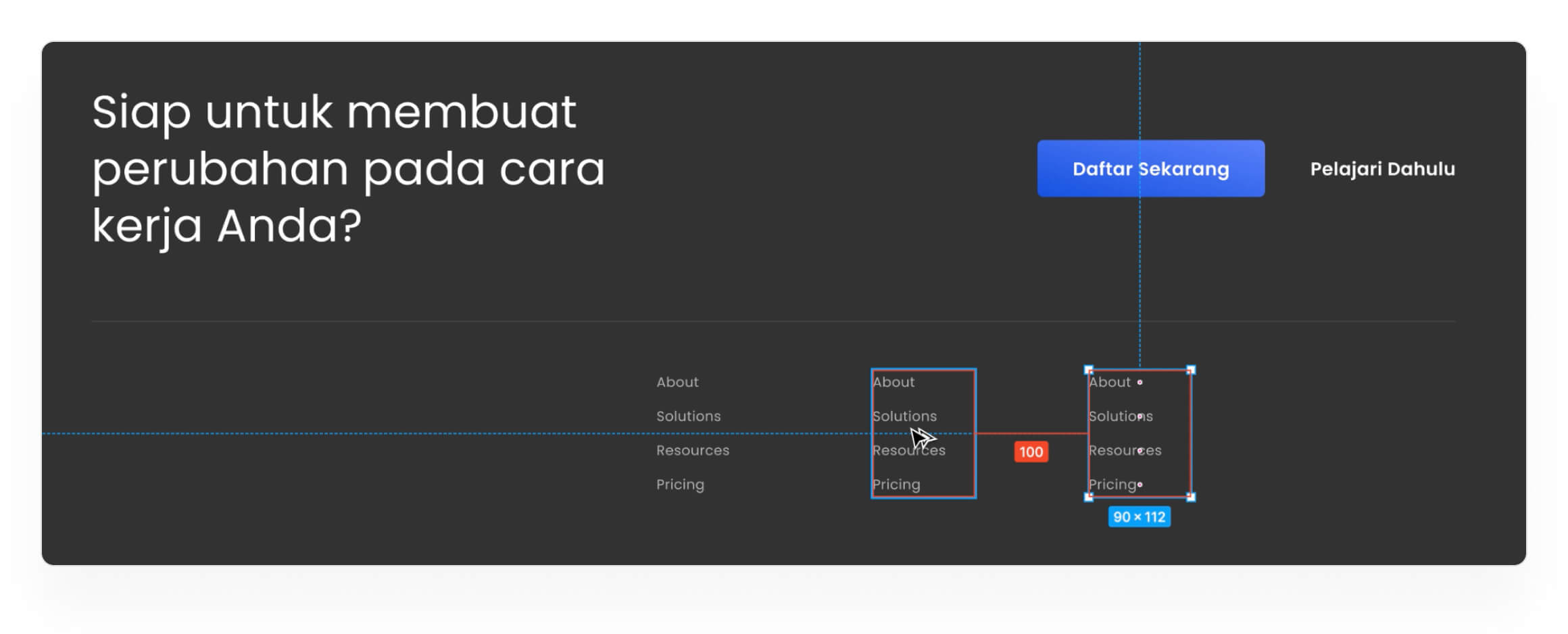Click the small dot beside About in selection

(x=1140, y=383)
